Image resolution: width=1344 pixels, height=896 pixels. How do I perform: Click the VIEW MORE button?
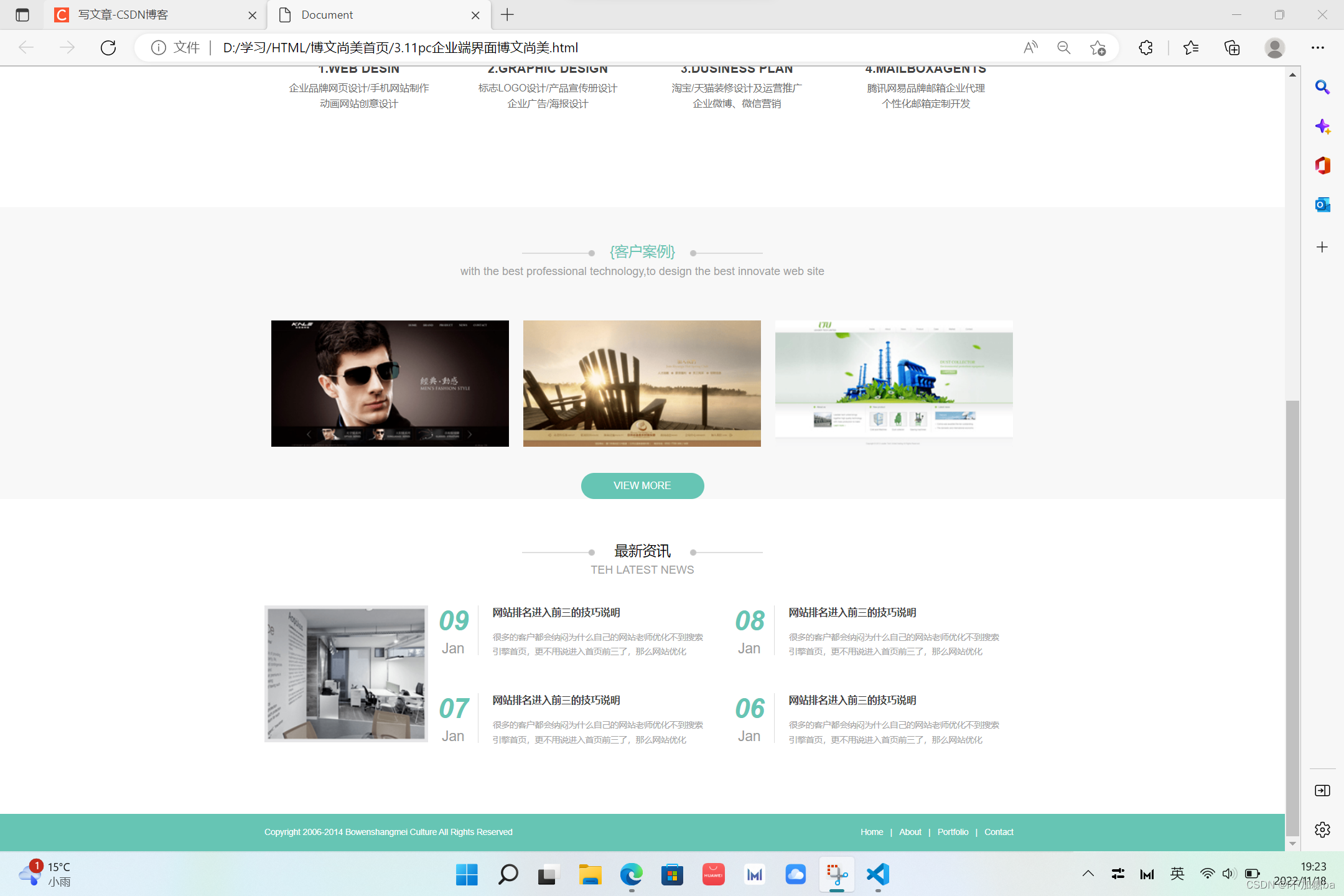click(641, 485)
